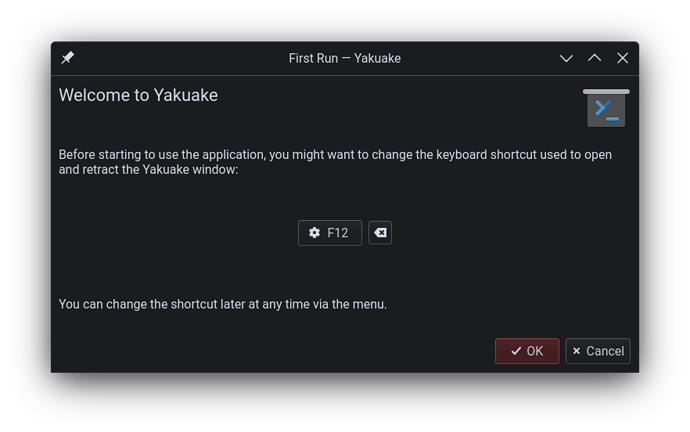Maximize dialog with the up chevron
This screenshot has height=432, width=690.
595,58
